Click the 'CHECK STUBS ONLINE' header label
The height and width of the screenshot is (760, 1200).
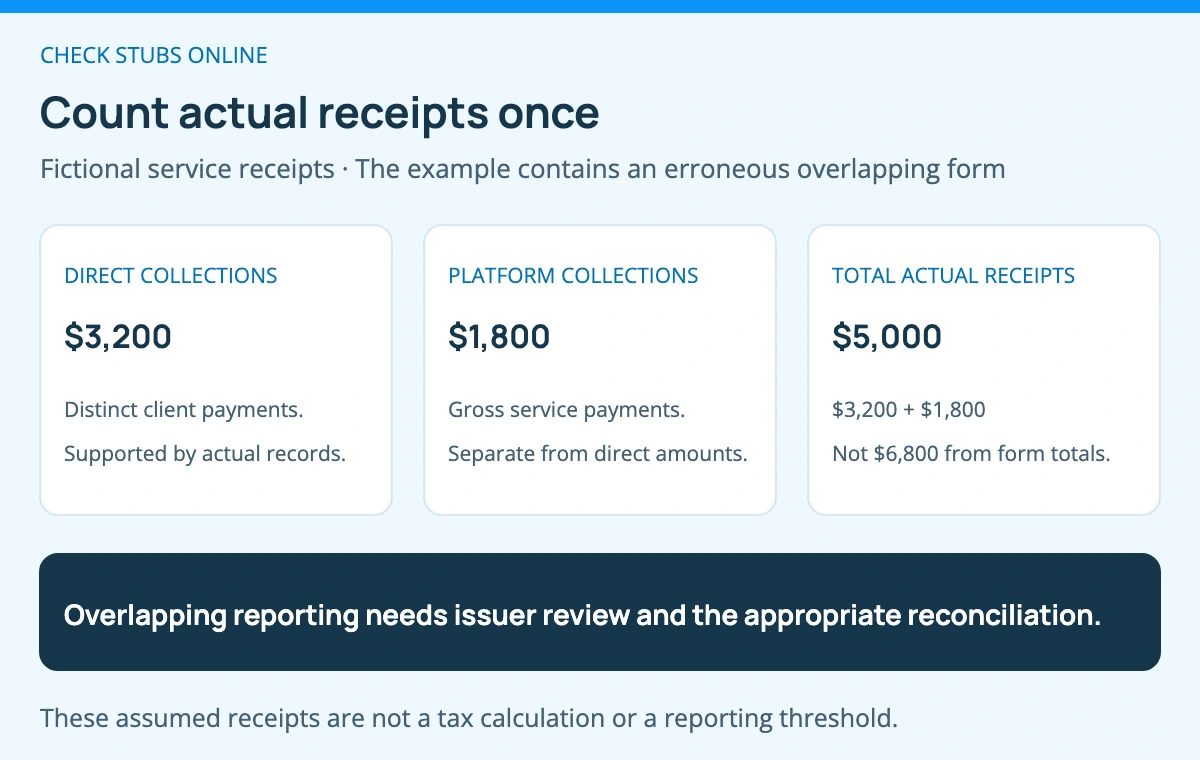[x=154, y=55]
